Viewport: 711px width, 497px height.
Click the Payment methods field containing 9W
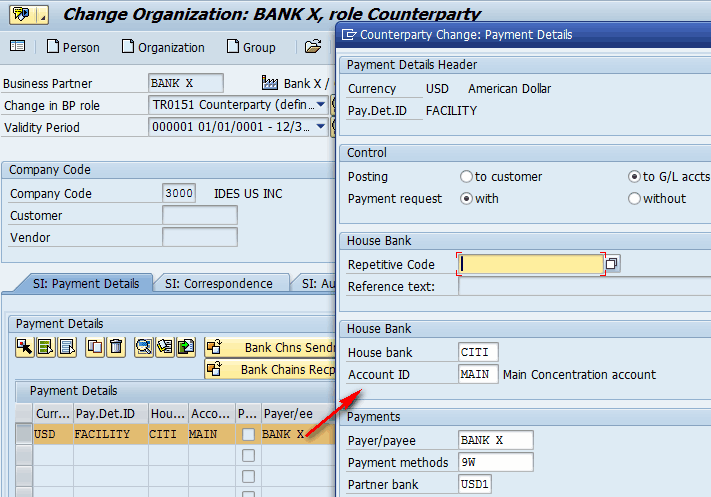[x=495, y=462]
